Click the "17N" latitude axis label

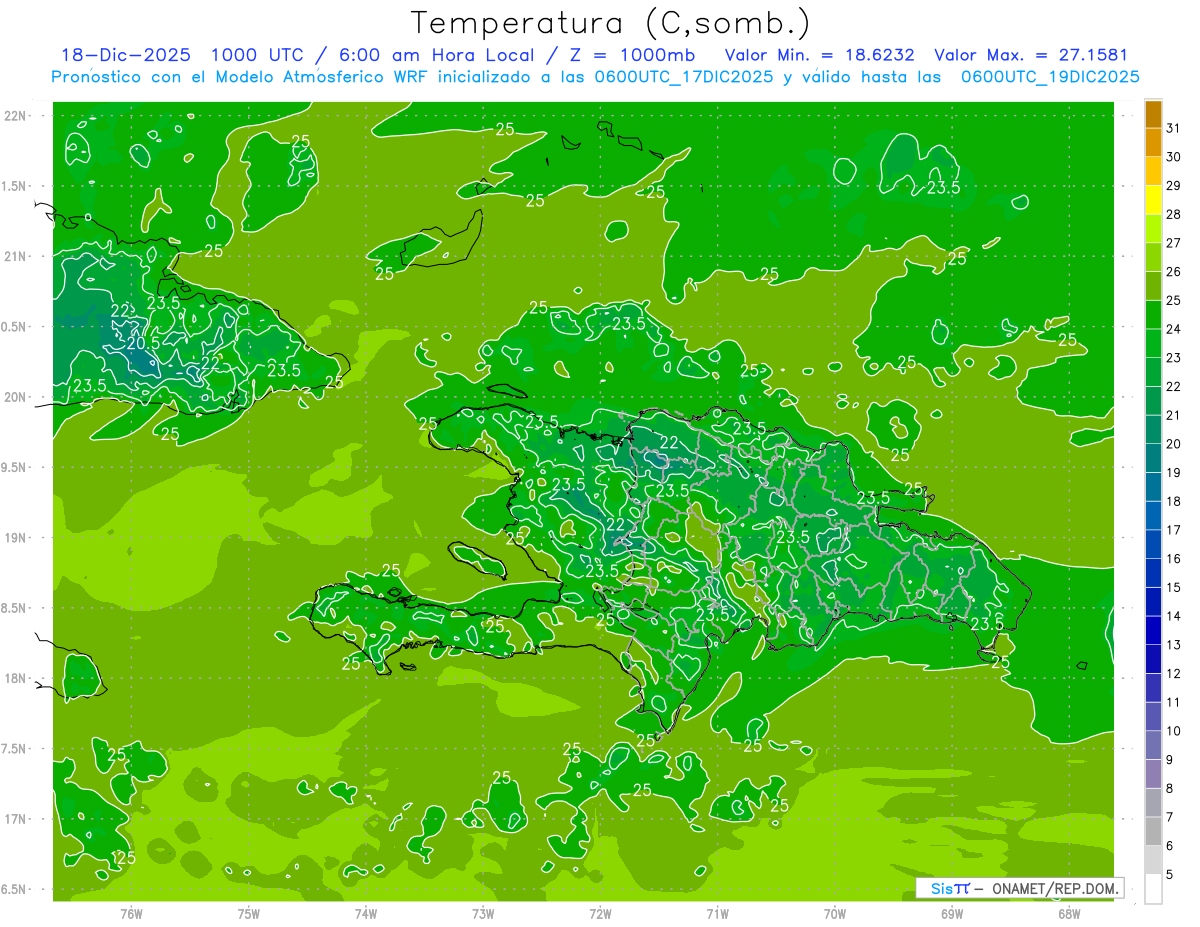[16, 819]
